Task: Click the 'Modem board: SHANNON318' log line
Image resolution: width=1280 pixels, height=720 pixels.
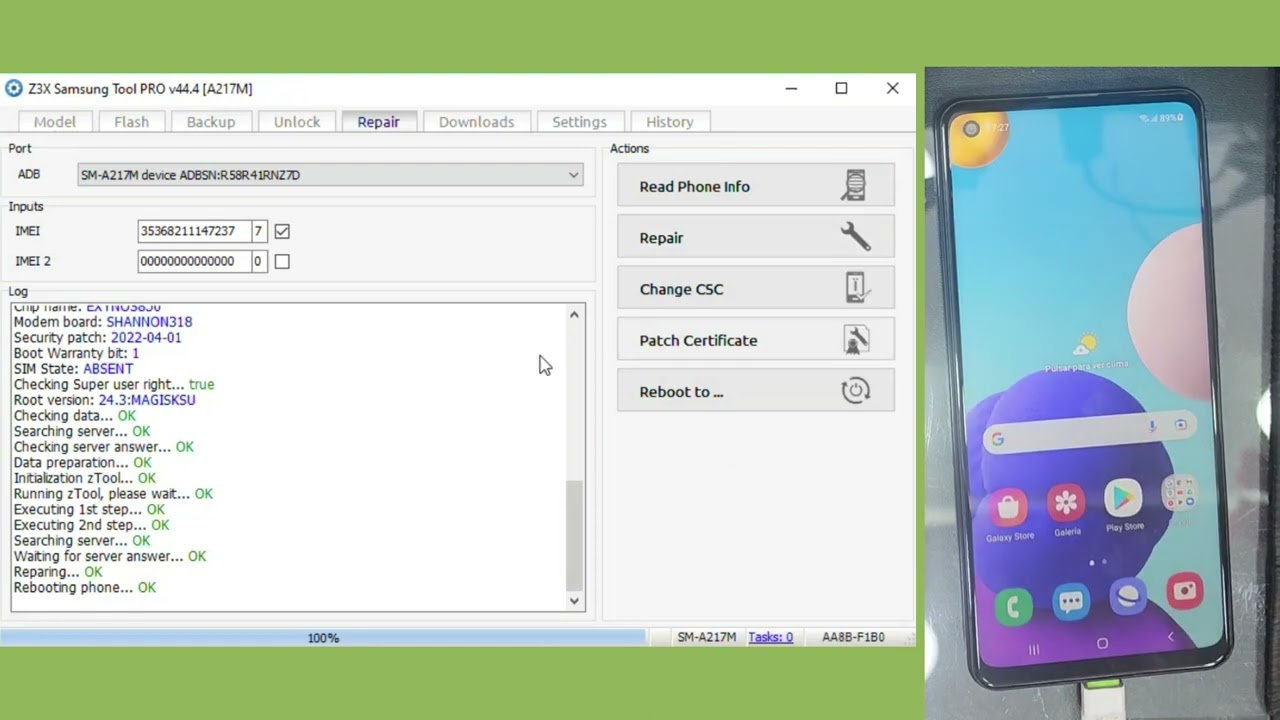Action: [x=103, y=322]
